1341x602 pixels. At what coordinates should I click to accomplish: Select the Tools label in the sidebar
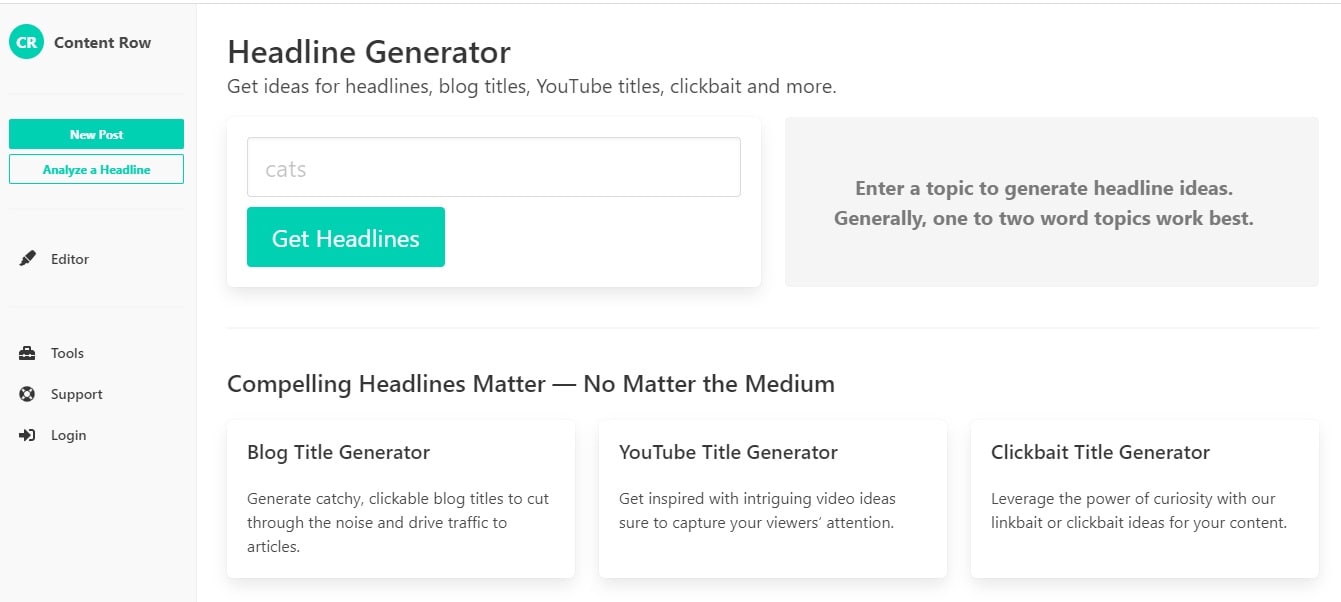pyautogui.click(x=67, y=353)
